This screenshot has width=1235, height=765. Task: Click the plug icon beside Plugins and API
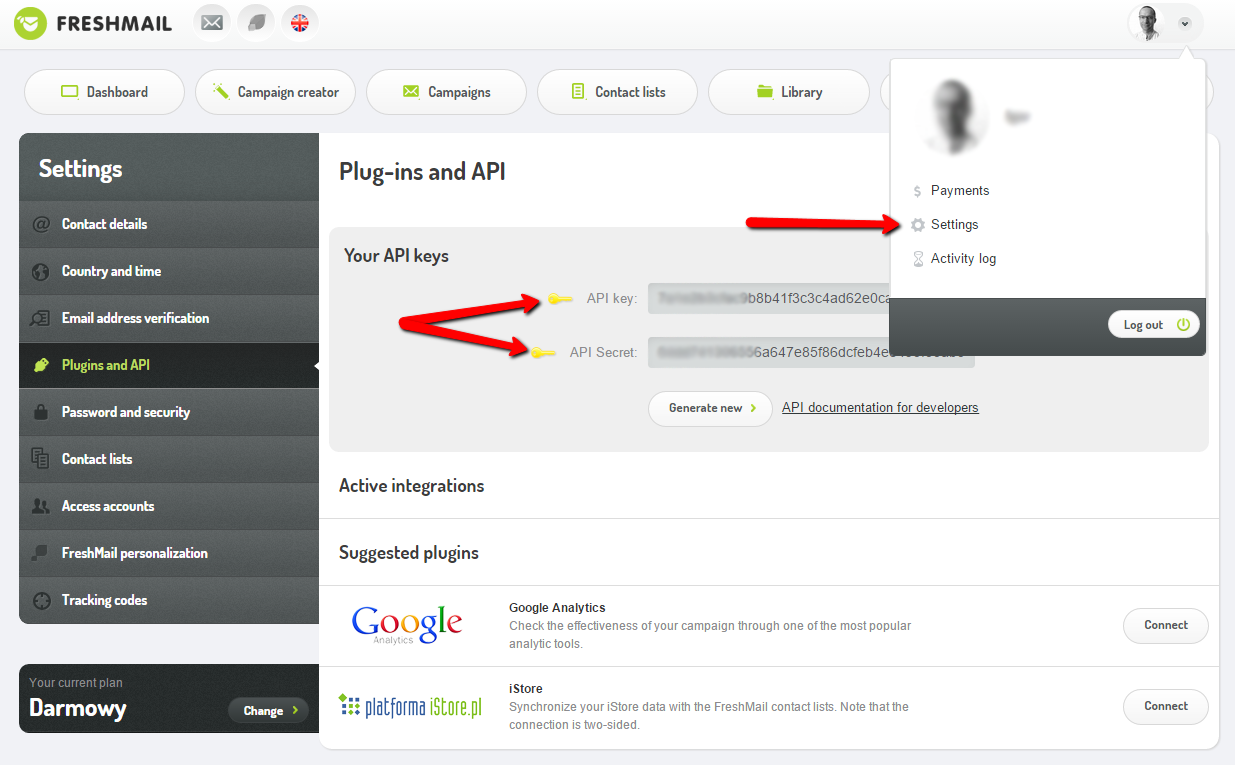point(41,365)
